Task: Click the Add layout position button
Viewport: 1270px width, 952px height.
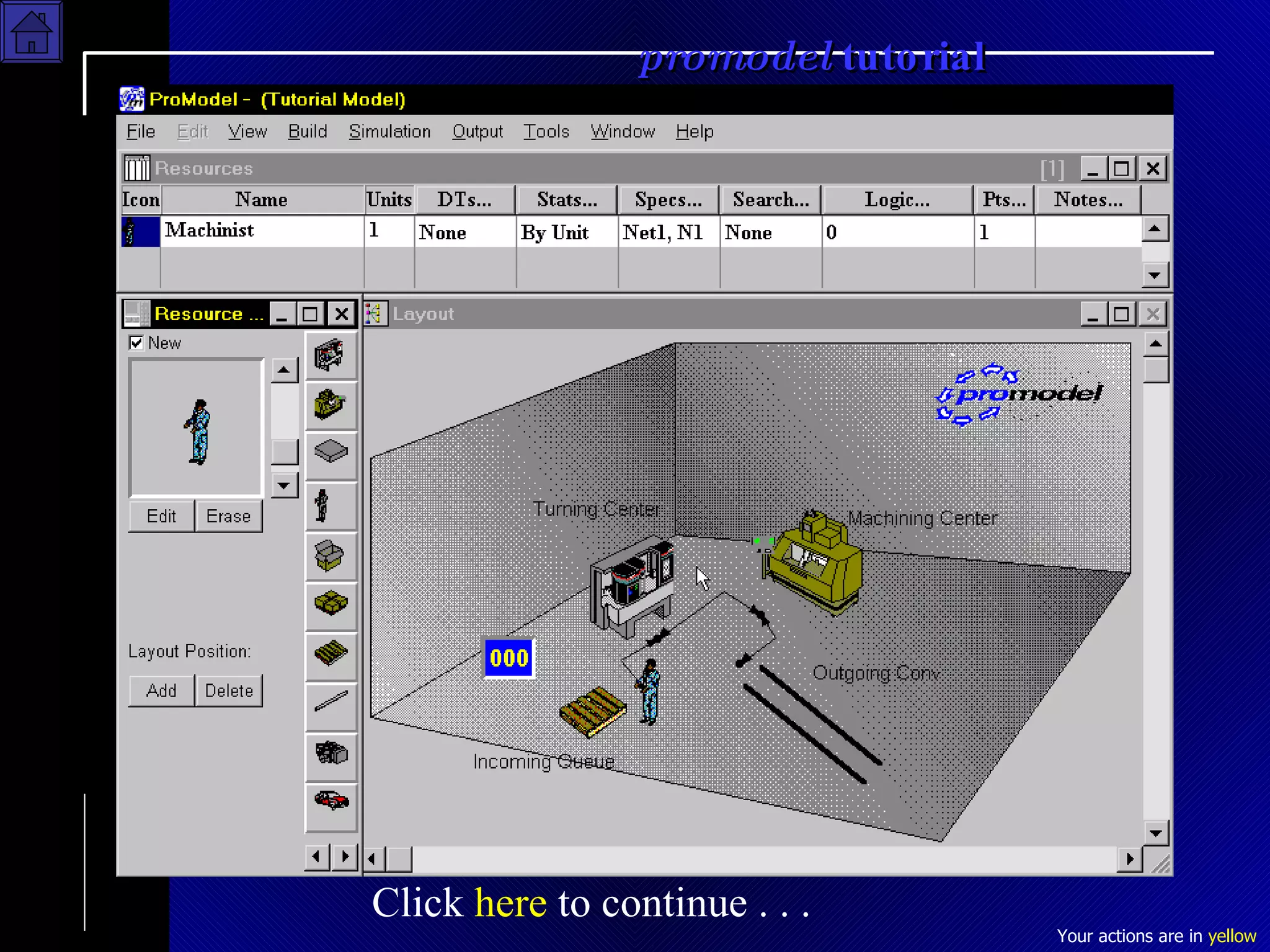Action: (161, 690)
